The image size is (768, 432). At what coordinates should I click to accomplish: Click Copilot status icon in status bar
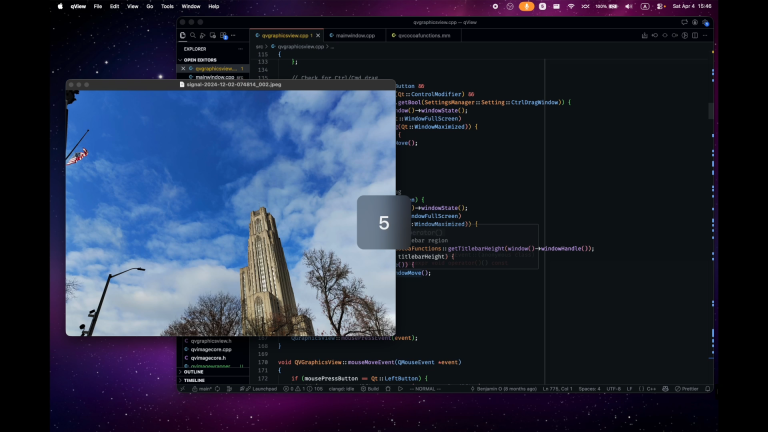tap(665, 389)
